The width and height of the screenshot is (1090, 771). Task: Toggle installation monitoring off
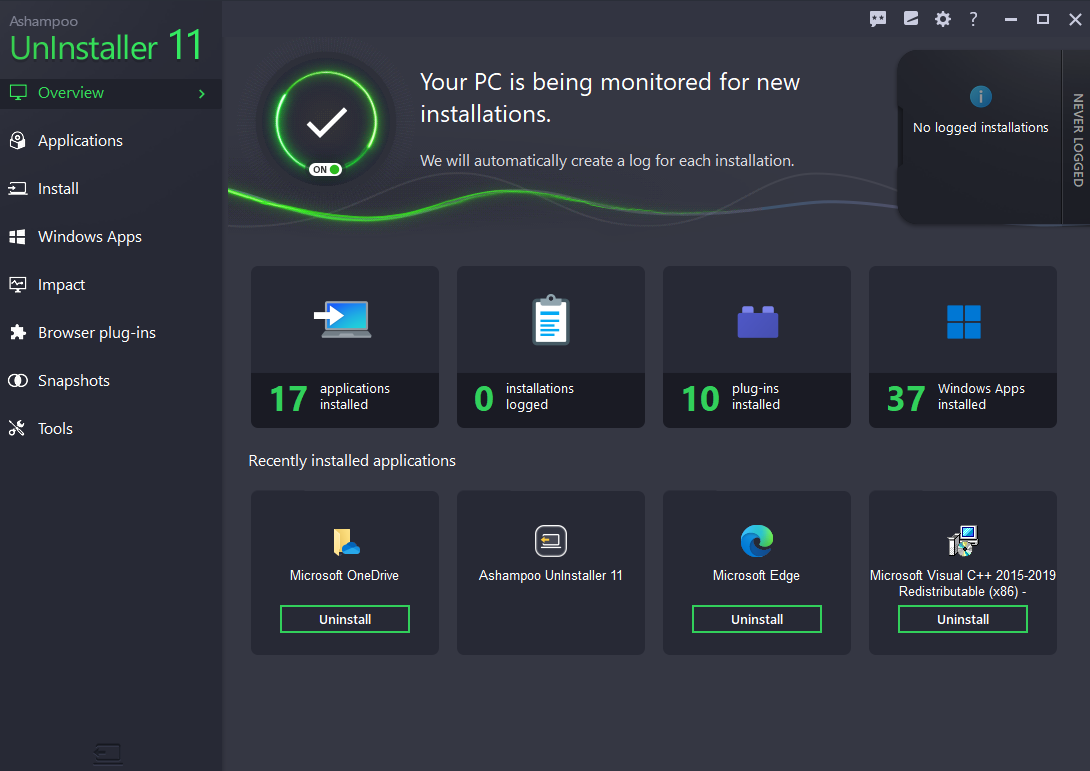pos(324,168)
